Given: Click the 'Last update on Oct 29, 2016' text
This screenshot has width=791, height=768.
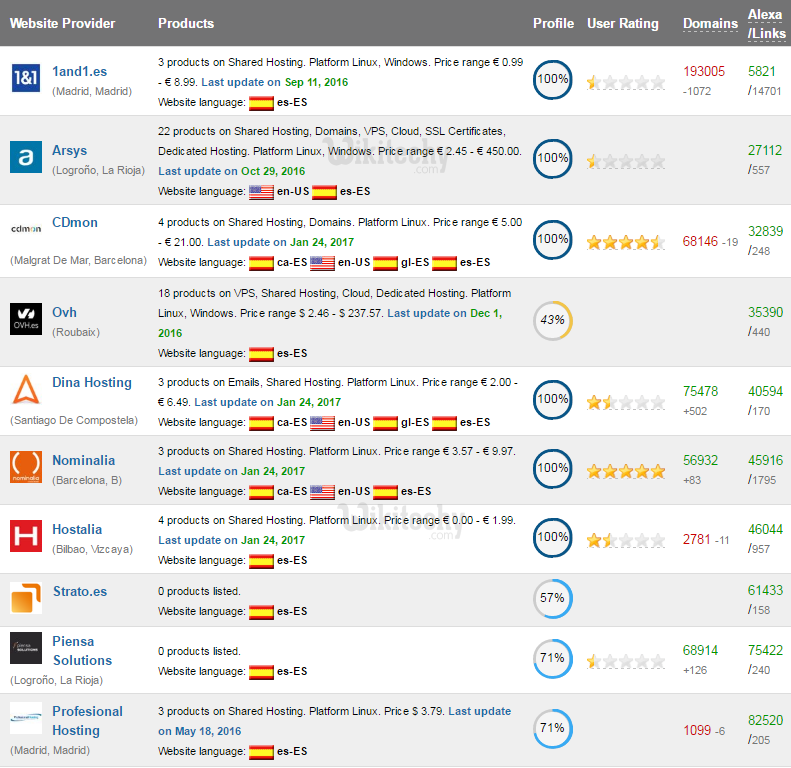Looking at the screenshot, I should pyautogui.click(x=232, y=172).
